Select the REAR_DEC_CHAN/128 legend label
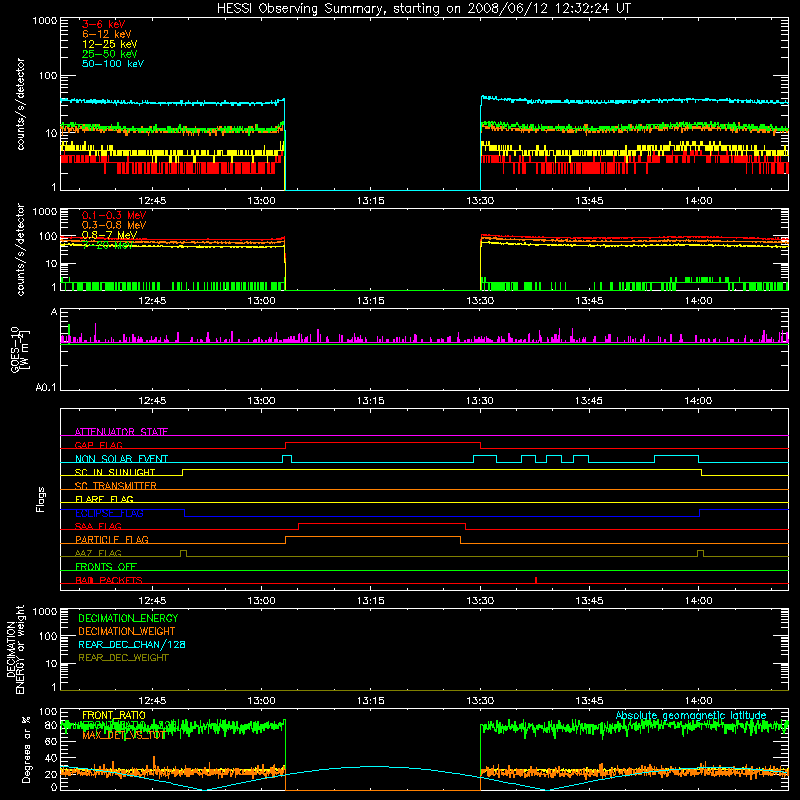 tap(132, 644)
